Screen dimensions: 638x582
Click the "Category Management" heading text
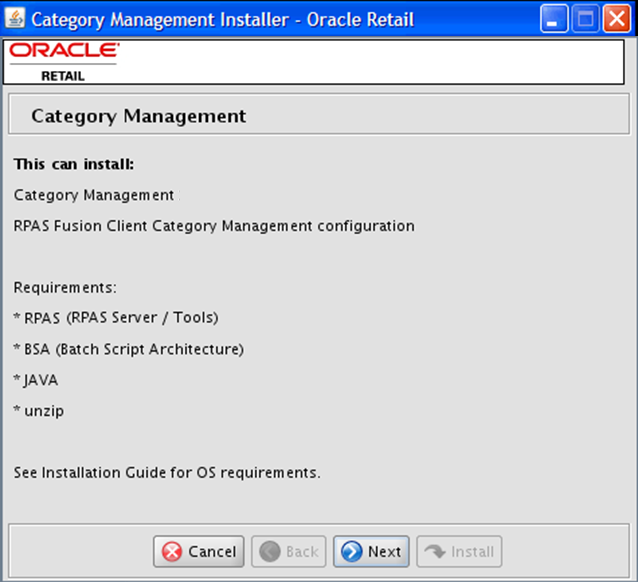139,116
